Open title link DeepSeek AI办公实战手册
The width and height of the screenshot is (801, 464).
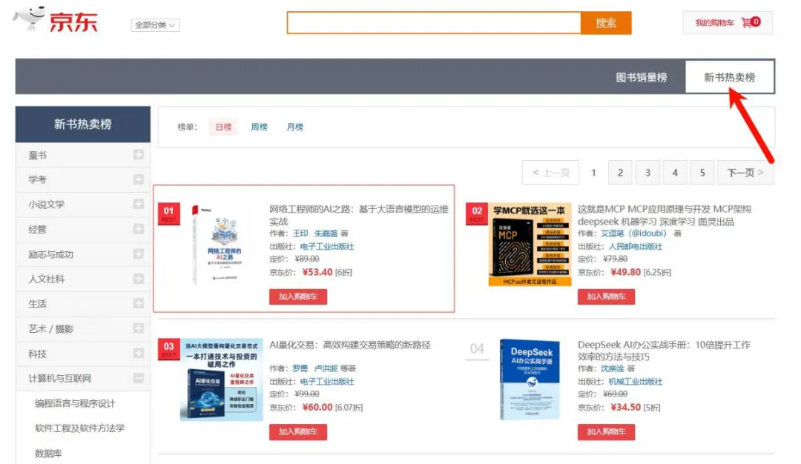(x=664, y=351)
